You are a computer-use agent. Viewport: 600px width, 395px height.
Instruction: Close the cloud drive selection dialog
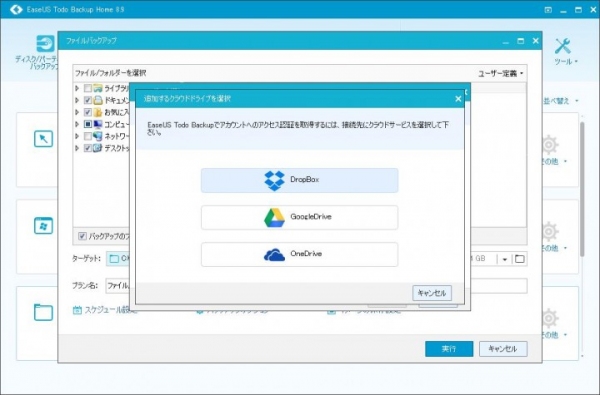[x=458, y=99]
